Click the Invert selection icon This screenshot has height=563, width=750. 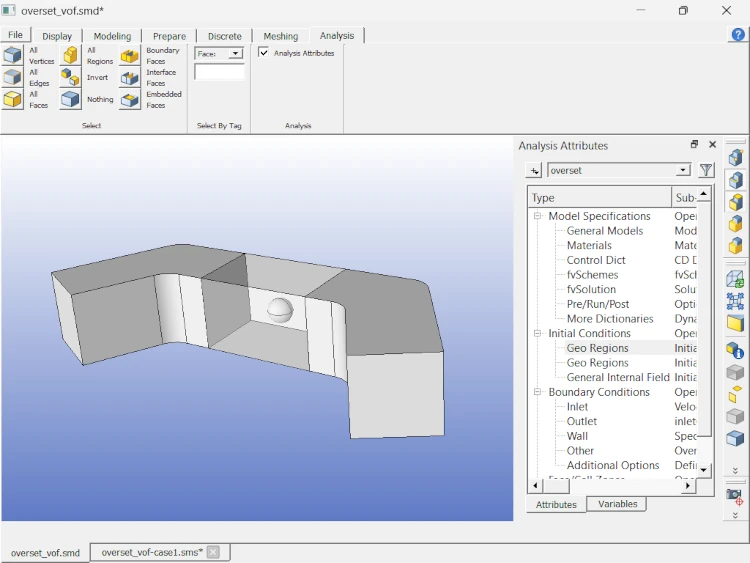70,77
